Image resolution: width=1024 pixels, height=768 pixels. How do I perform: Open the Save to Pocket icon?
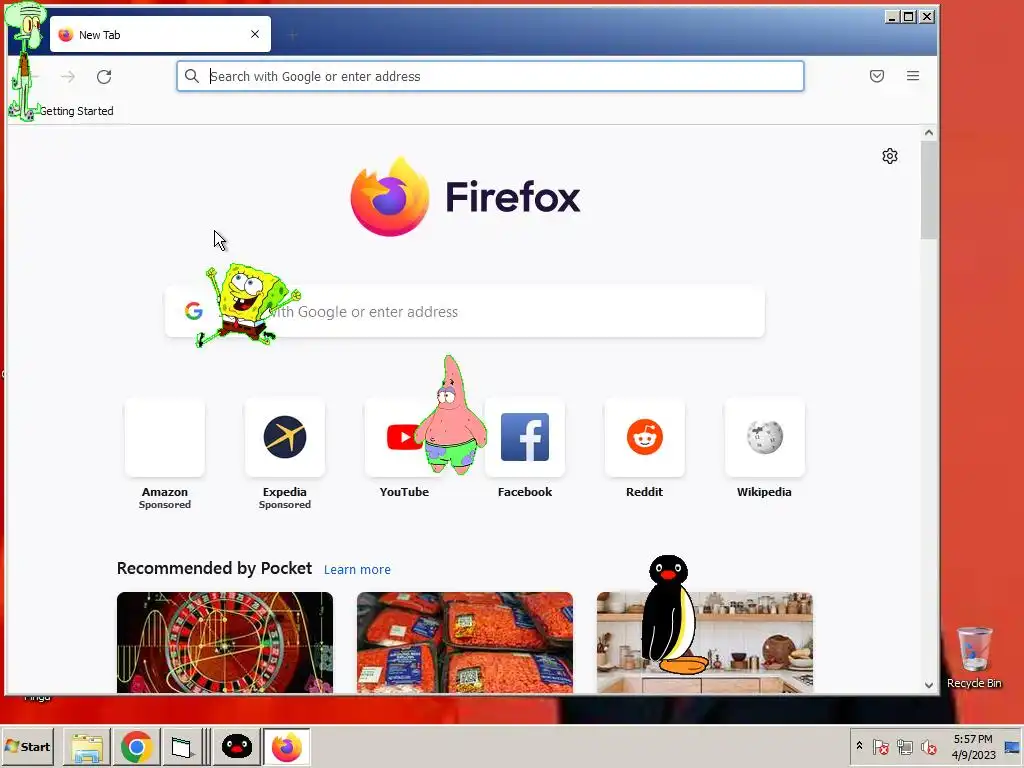tap(876, 76)
